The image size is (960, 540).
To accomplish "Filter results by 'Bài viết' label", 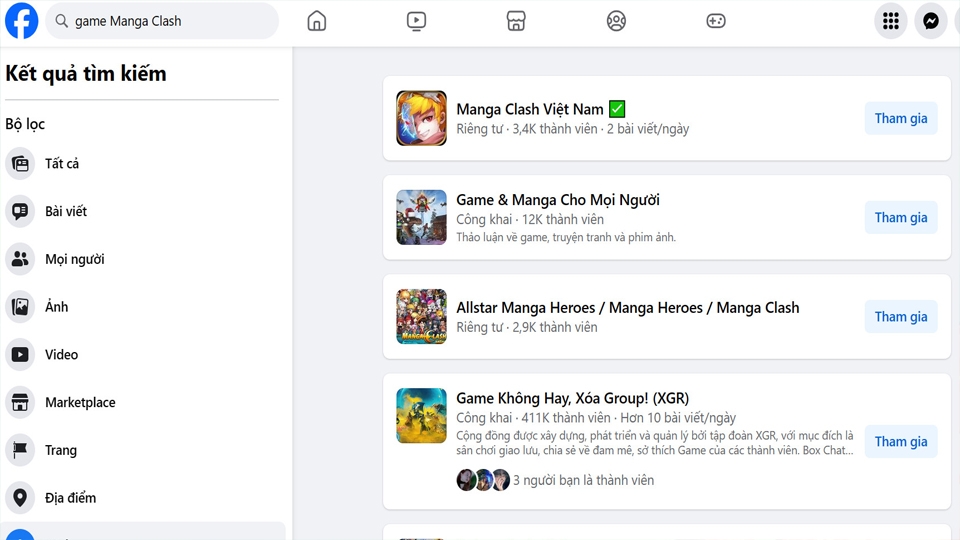I will coord(66,211).
